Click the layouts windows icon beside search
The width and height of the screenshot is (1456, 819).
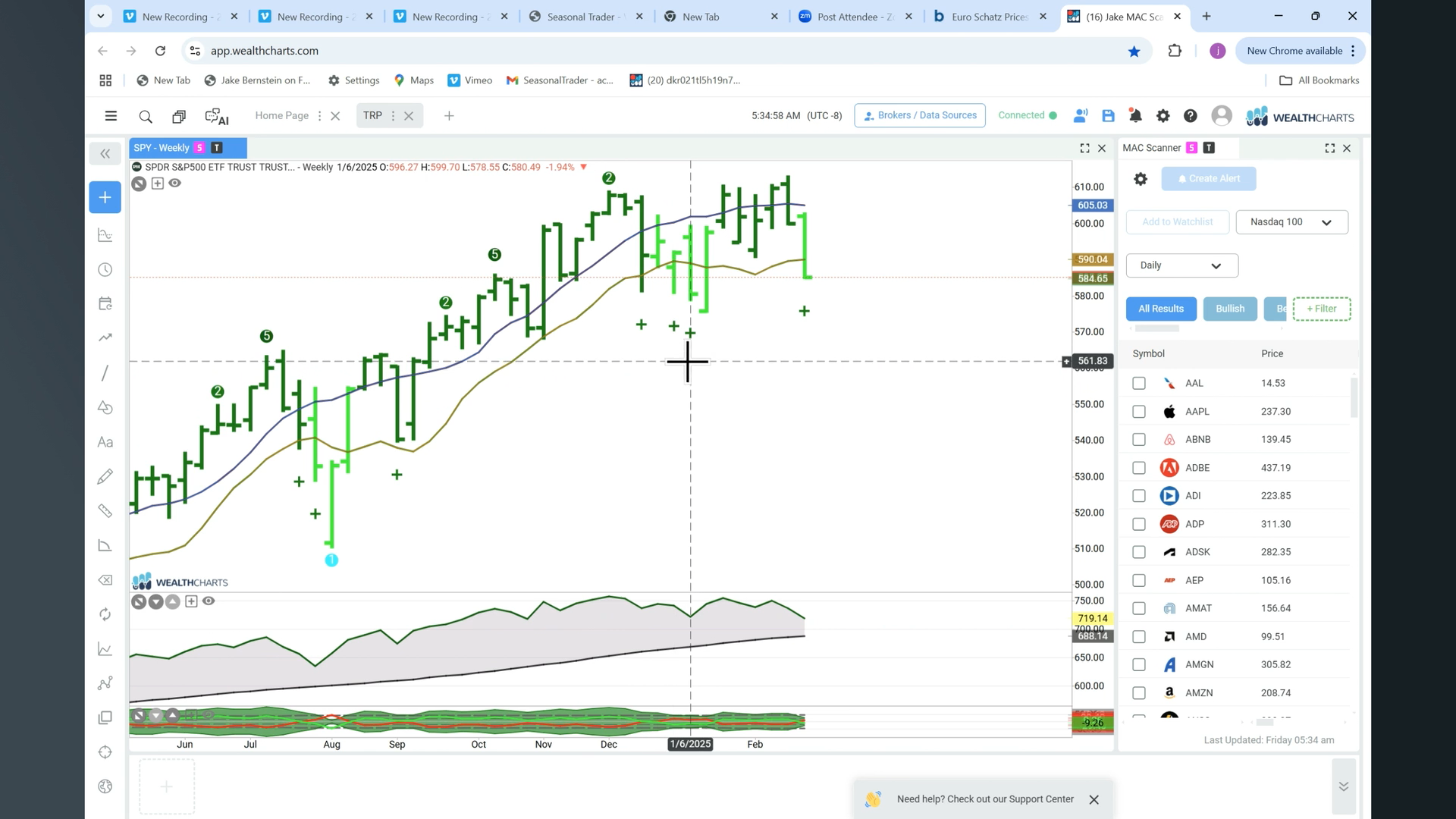(x=179, y=116)
